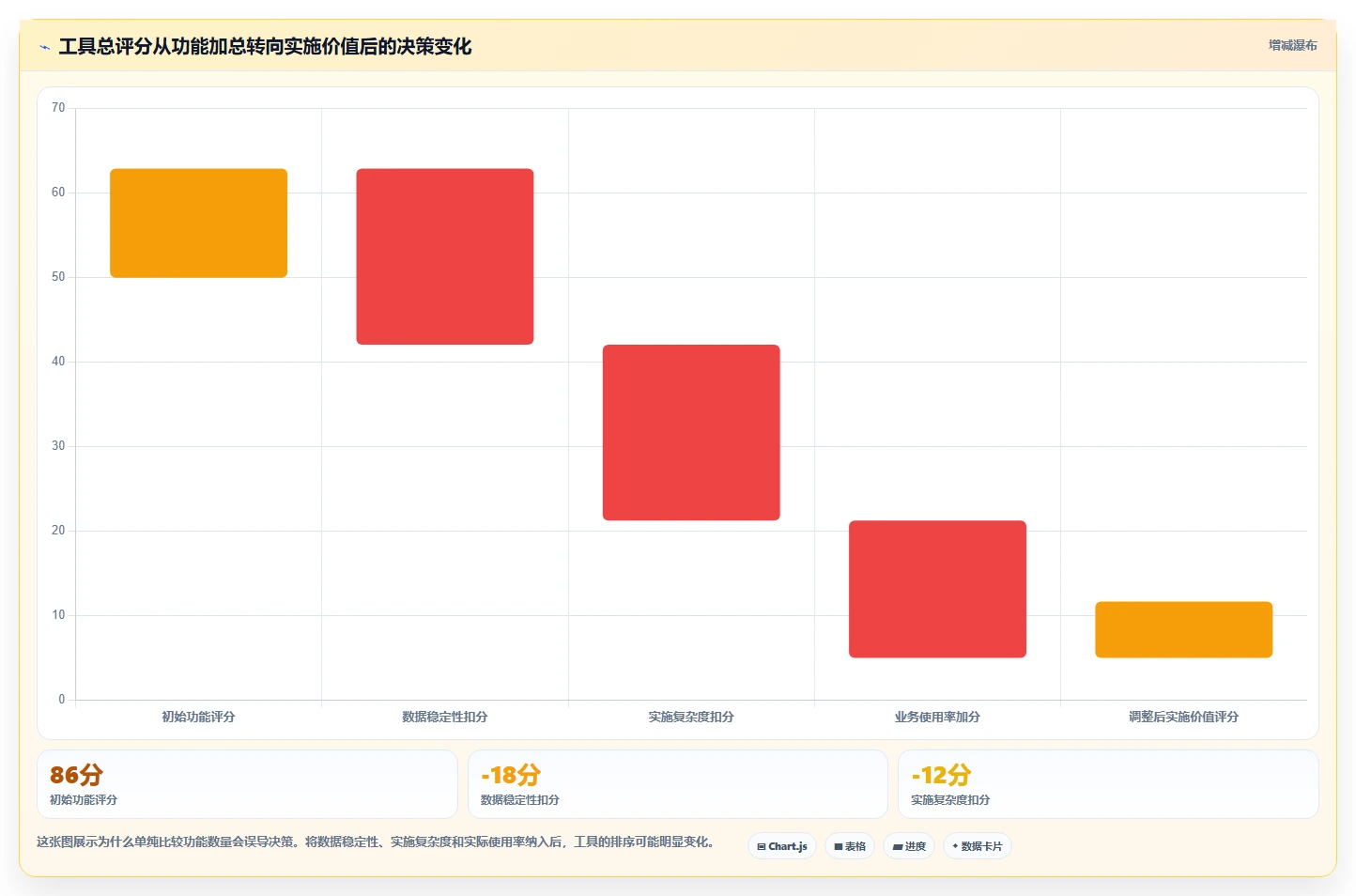Select the 表格 chip

[850, 846]
